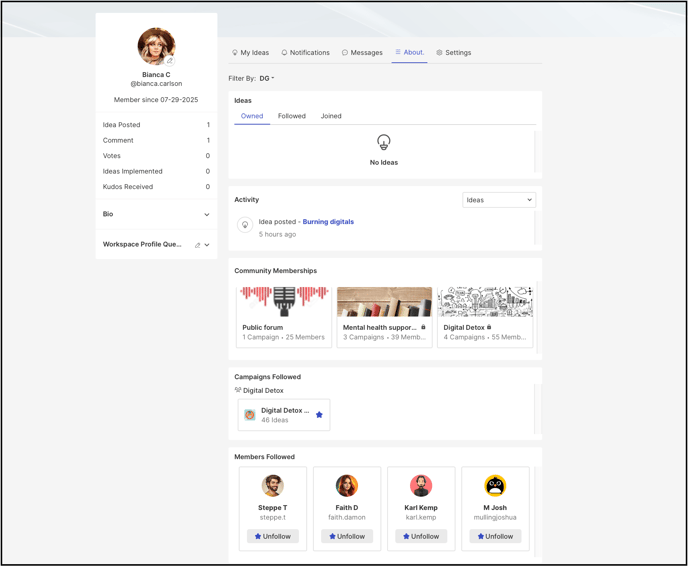Click lock icon on Mental health support
The width and height of the screenshot is (688, 566).
tap(423, 327)
